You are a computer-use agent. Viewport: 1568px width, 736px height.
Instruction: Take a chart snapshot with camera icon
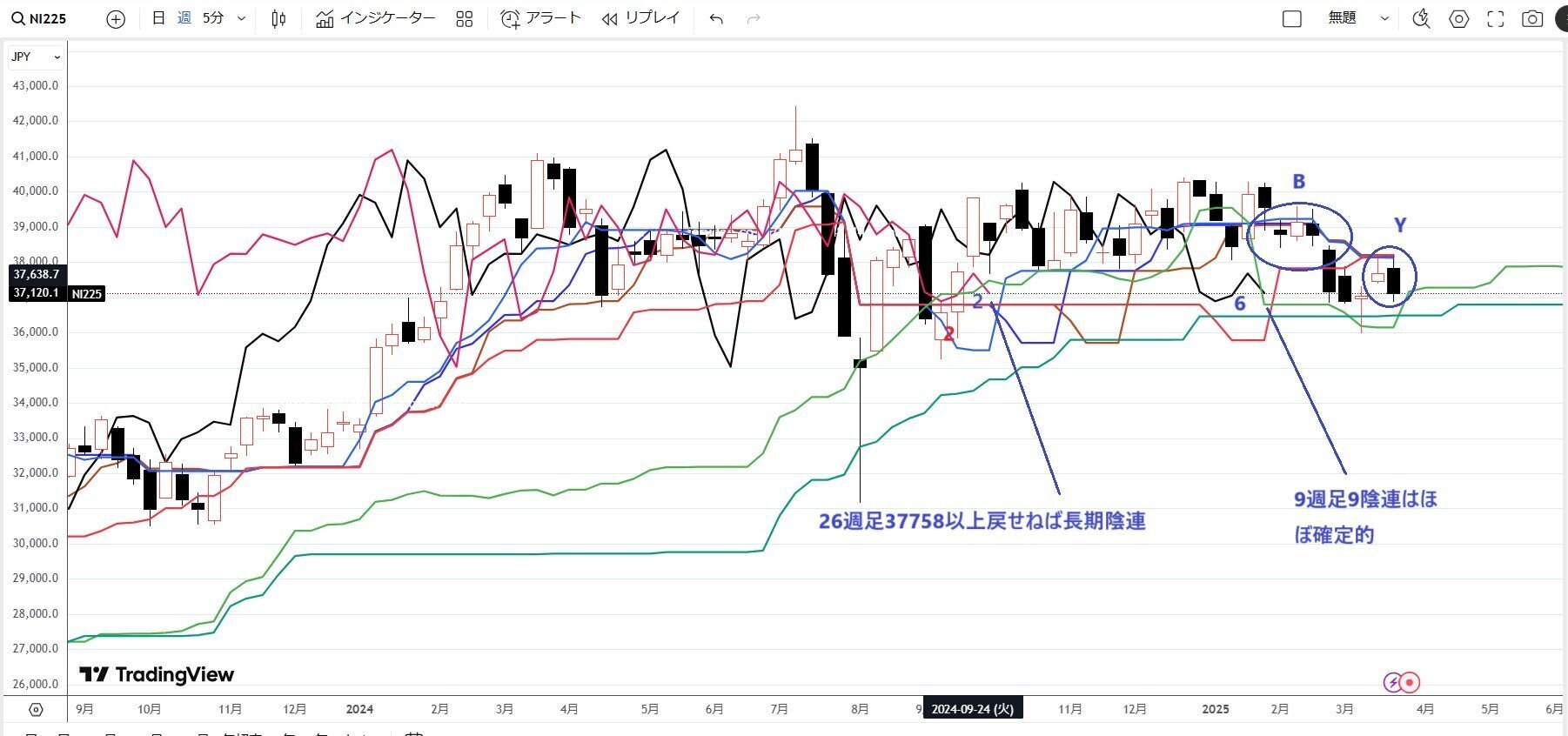[1531, 19]
